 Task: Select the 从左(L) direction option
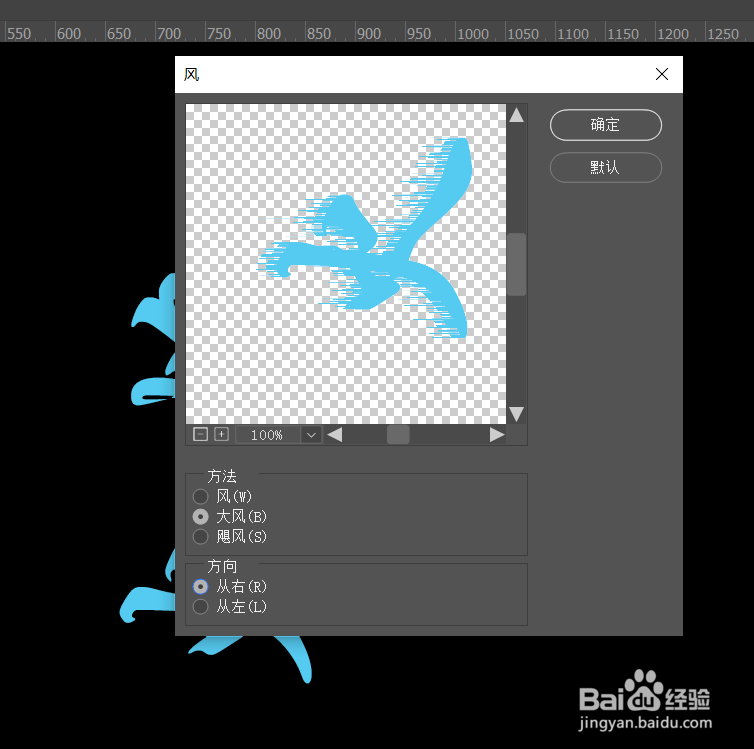coord(201,607)
